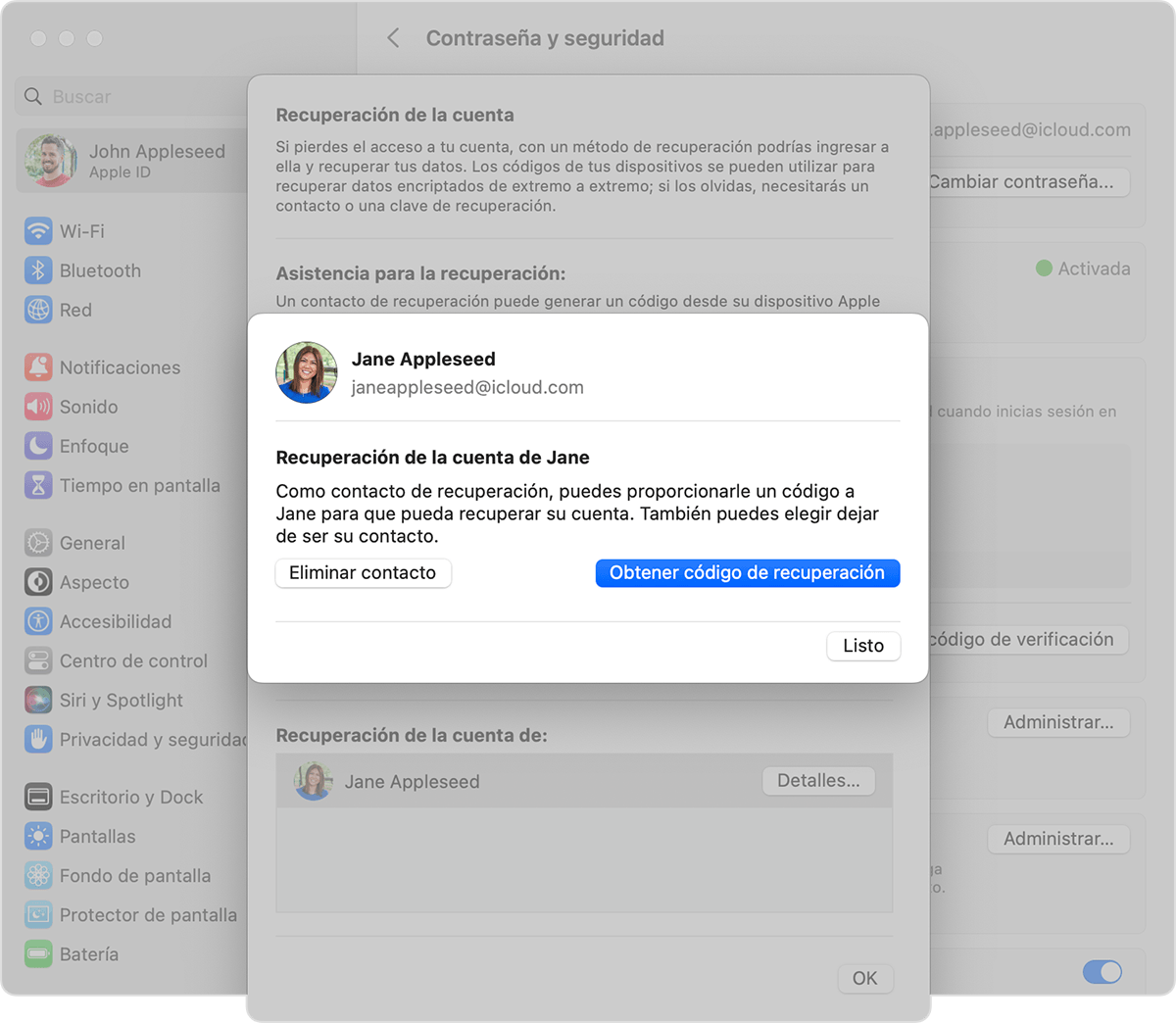The height and width of the screenshot is (1023, 1176).
Task: Click the Wi-Fi icon in sidebar
Action: pos(38,231)
